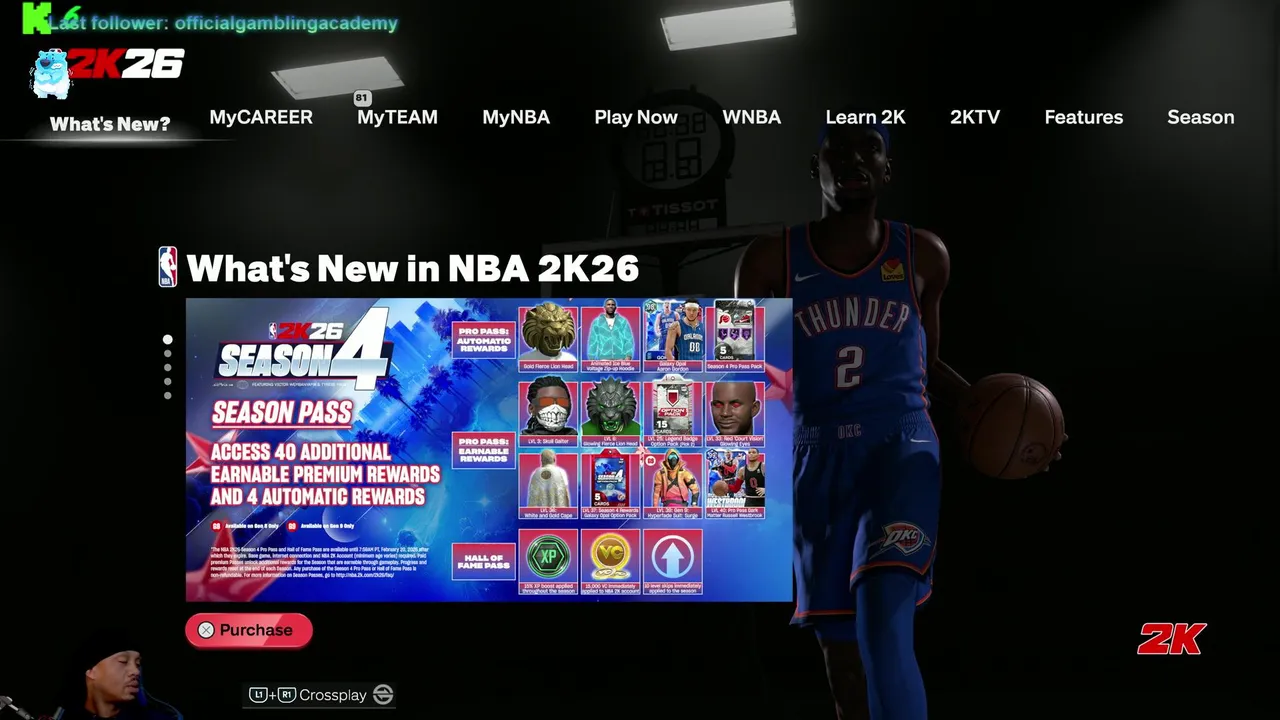The height and width of the screenshot is (720, 1280).
Task: Click the Crossplay globe icon
Action: pyautogui.click(x=383, y=695)
